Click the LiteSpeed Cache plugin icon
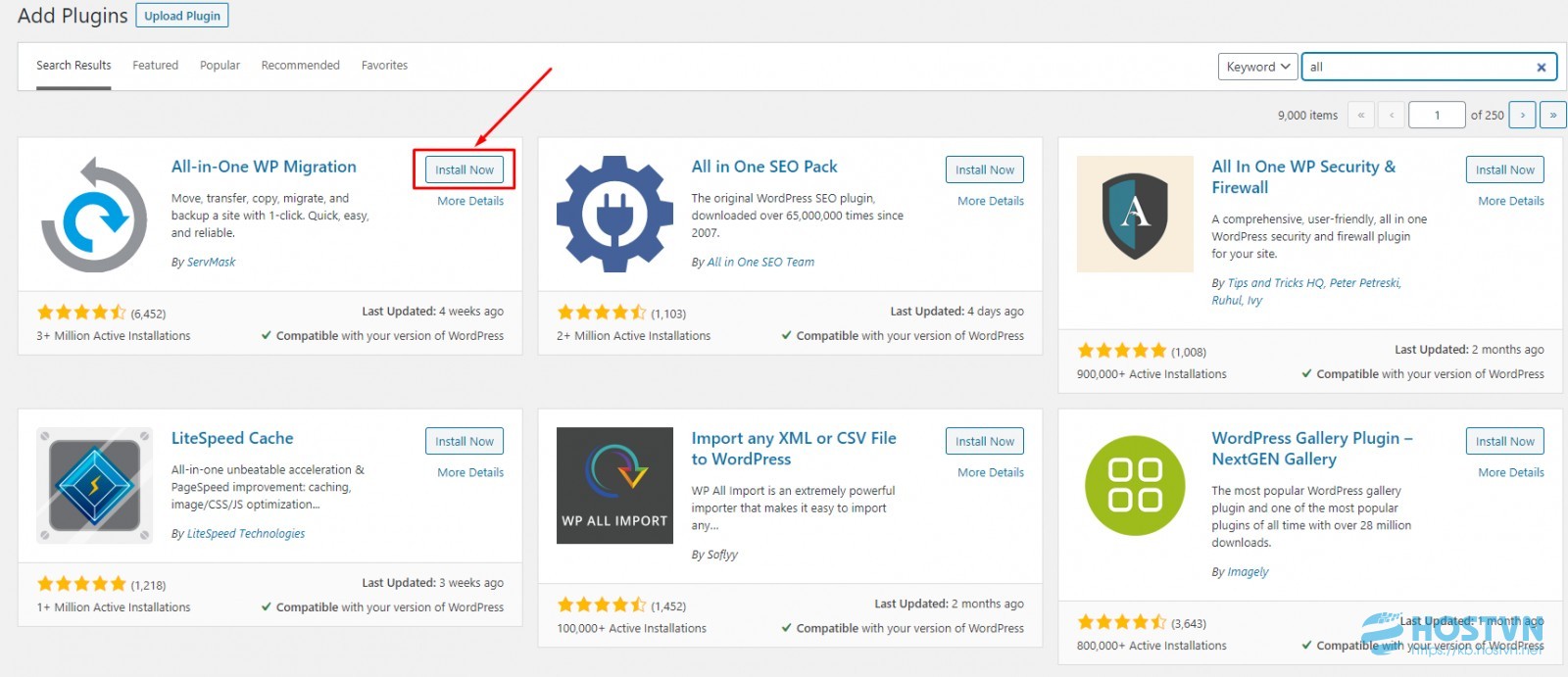 coord(94,486)
